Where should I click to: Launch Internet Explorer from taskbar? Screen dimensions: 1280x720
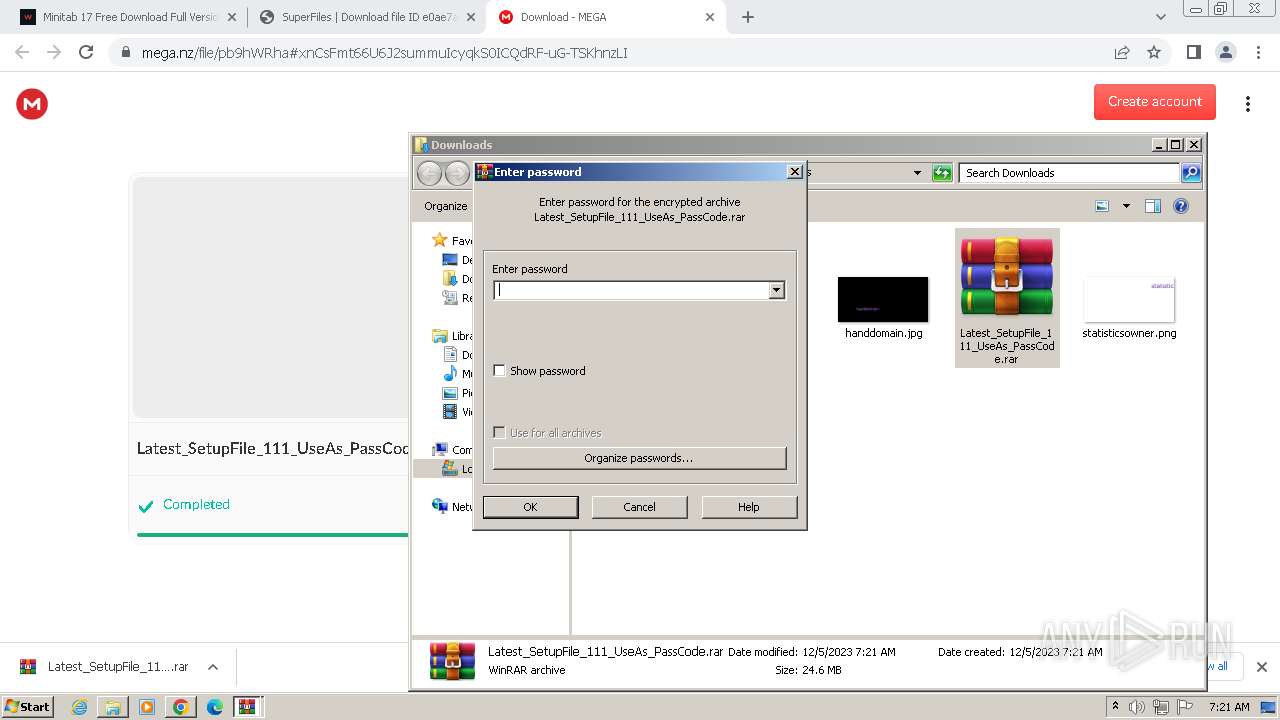[x=79, y=707]
